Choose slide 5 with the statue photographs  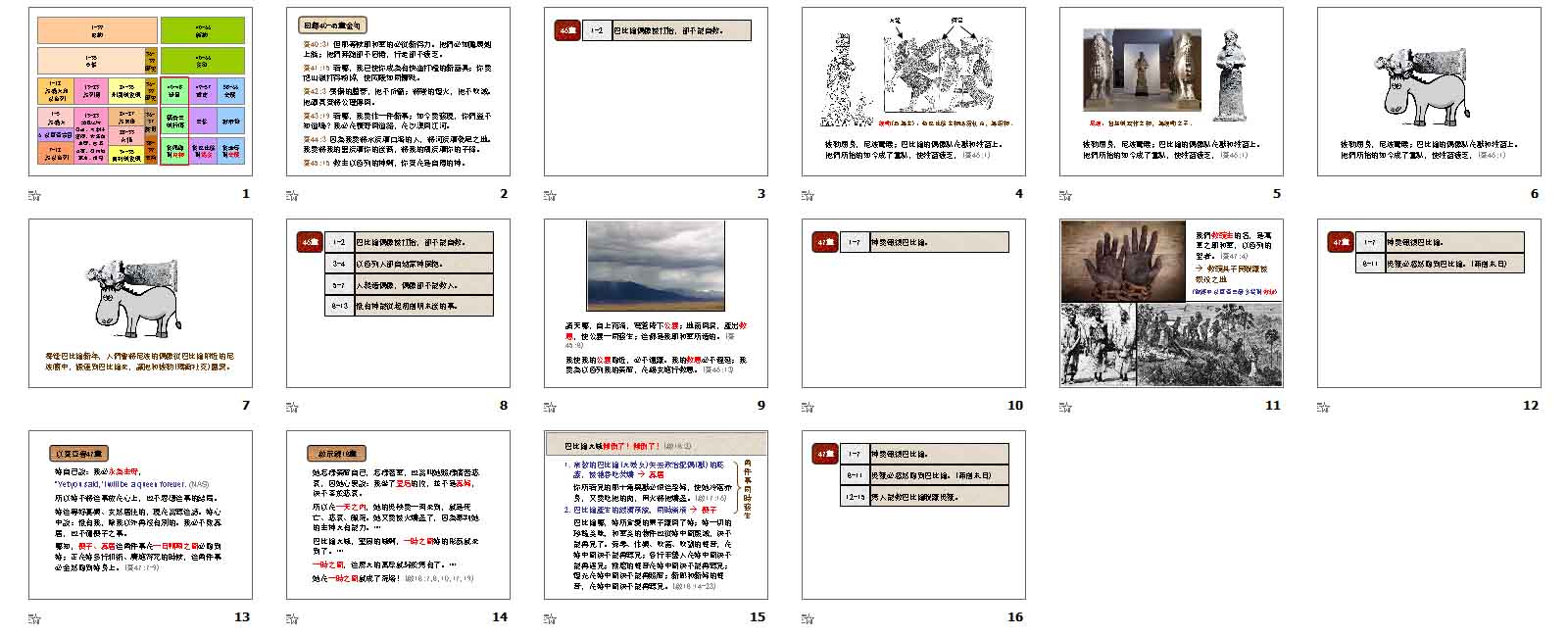[1171, 91]
